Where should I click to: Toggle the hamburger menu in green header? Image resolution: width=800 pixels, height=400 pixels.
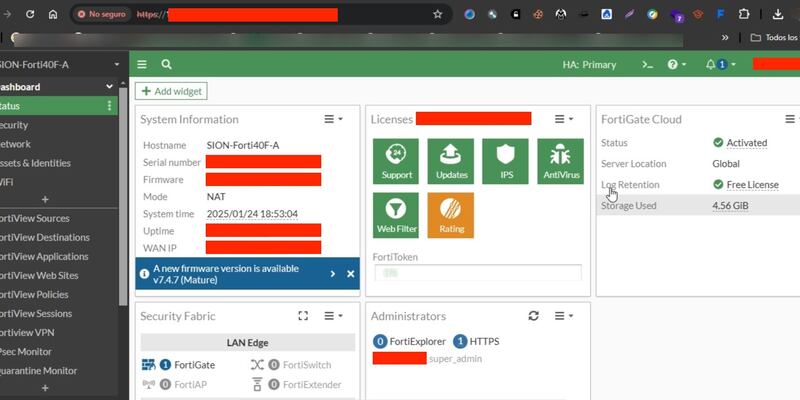tap(142, 64)
